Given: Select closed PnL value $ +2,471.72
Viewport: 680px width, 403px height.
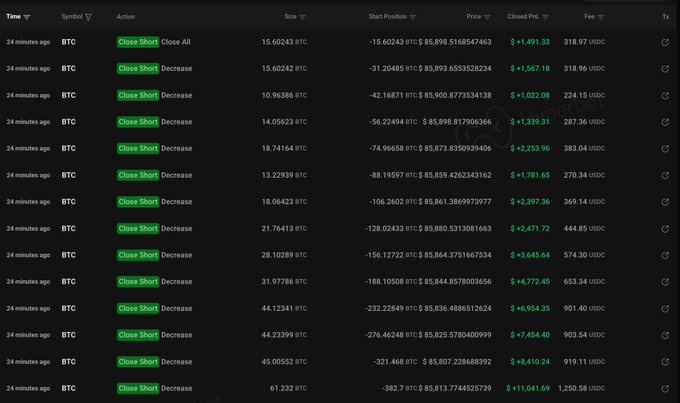Looking at the screenshot, I should [x=530, y=229].
